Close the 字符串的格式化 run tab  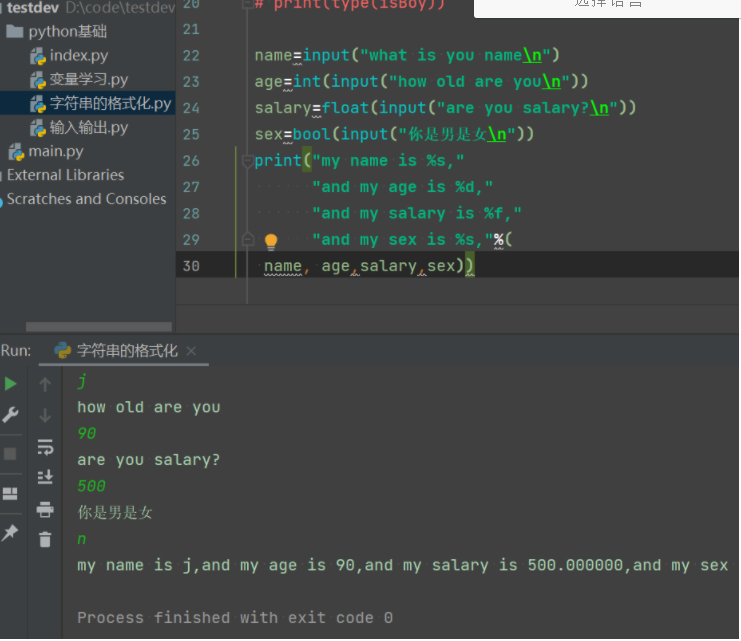(191, 351)
